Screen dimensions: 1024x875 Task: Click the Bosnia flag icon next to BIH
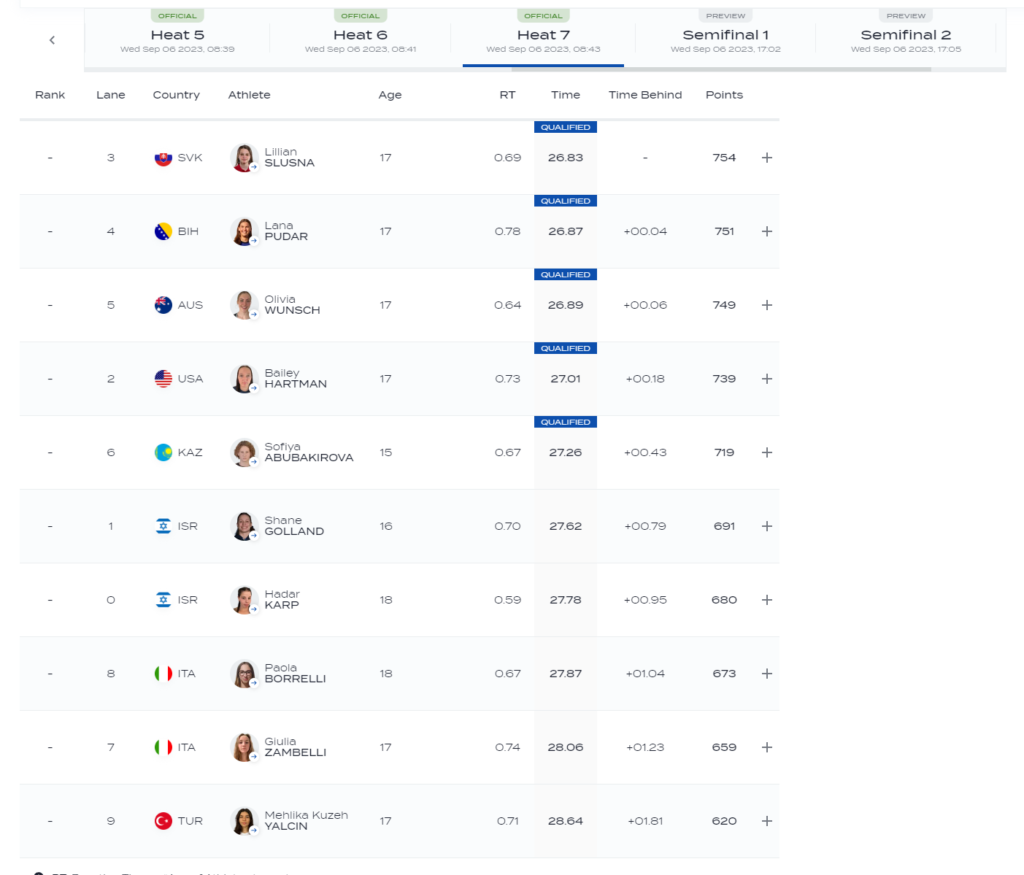163,232
